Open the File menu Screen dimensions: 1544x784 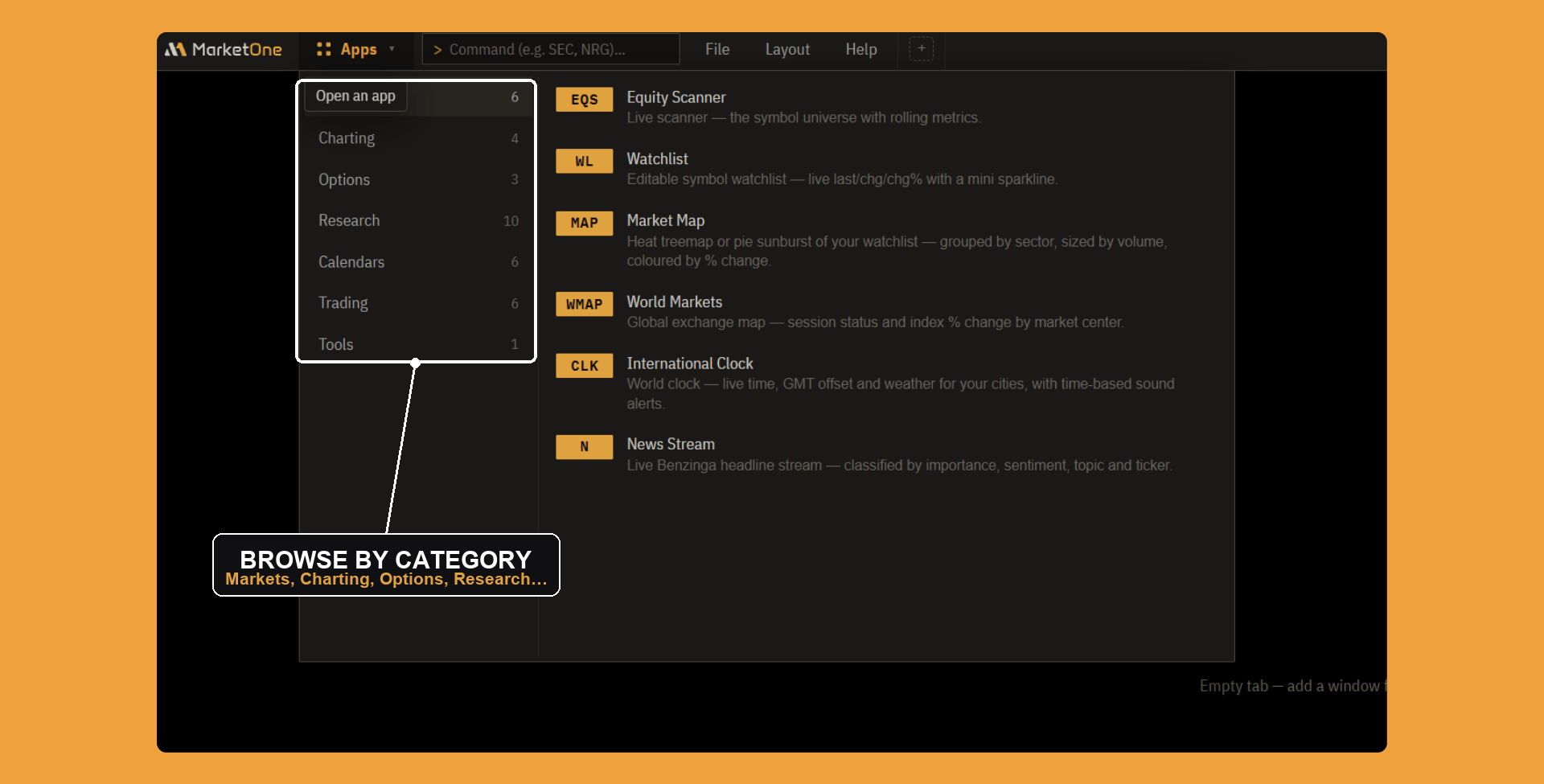click(717, 50)
